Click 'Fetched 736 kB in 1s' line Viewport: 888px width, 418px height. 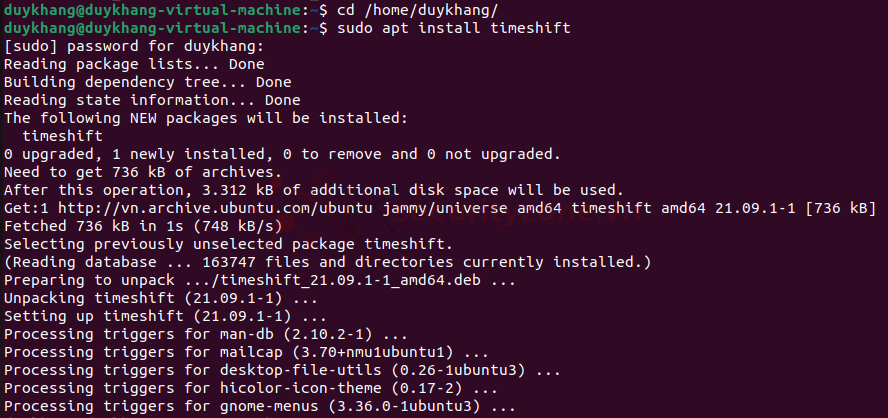(143, 227)
